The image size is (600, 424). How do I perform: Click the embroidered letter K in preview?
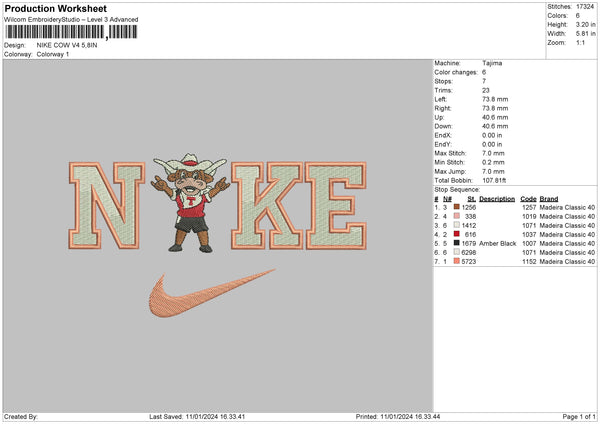click(x=267, y=205)
